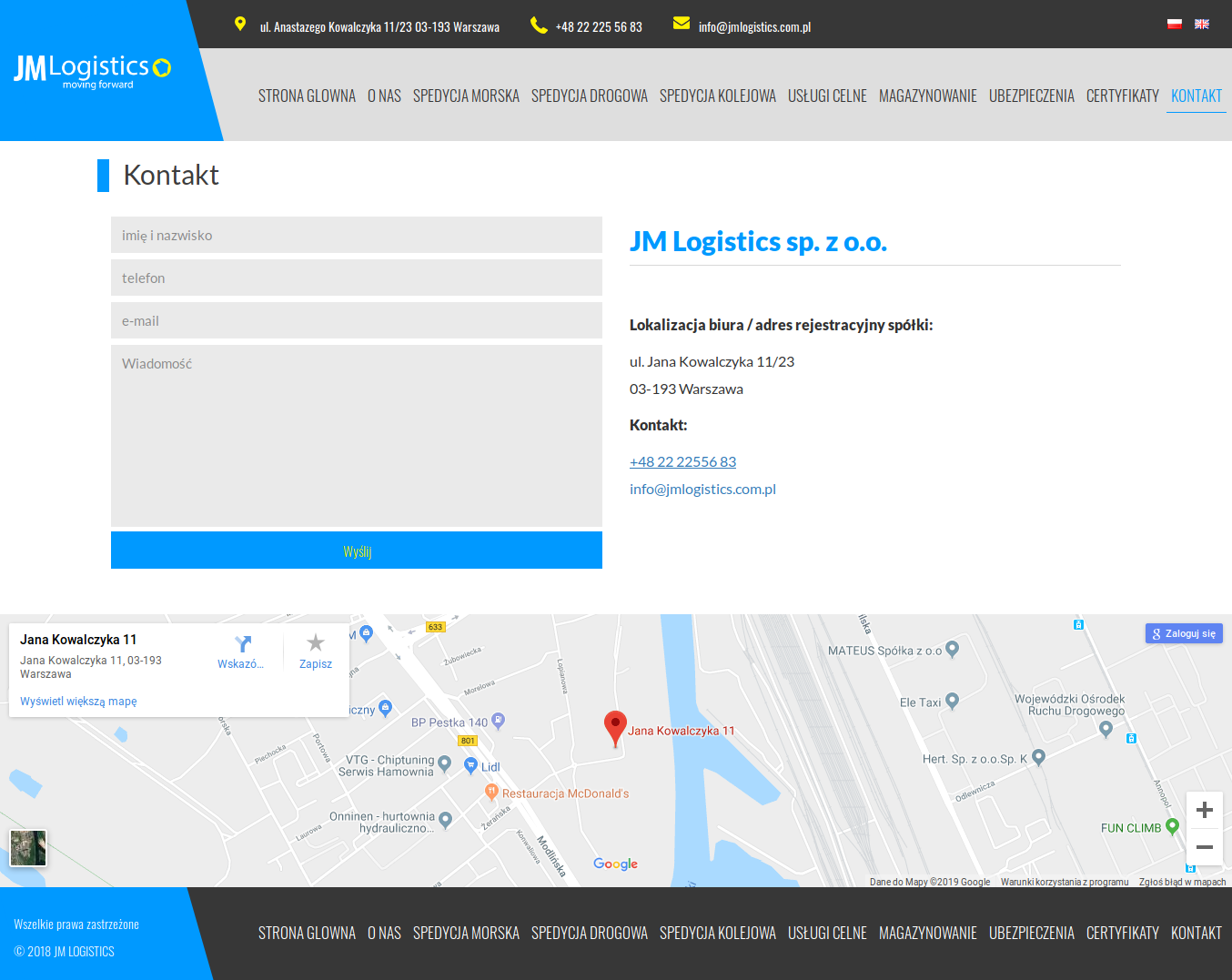
Task: Click the Ele Taxi map marker
Action: point(952,701)
